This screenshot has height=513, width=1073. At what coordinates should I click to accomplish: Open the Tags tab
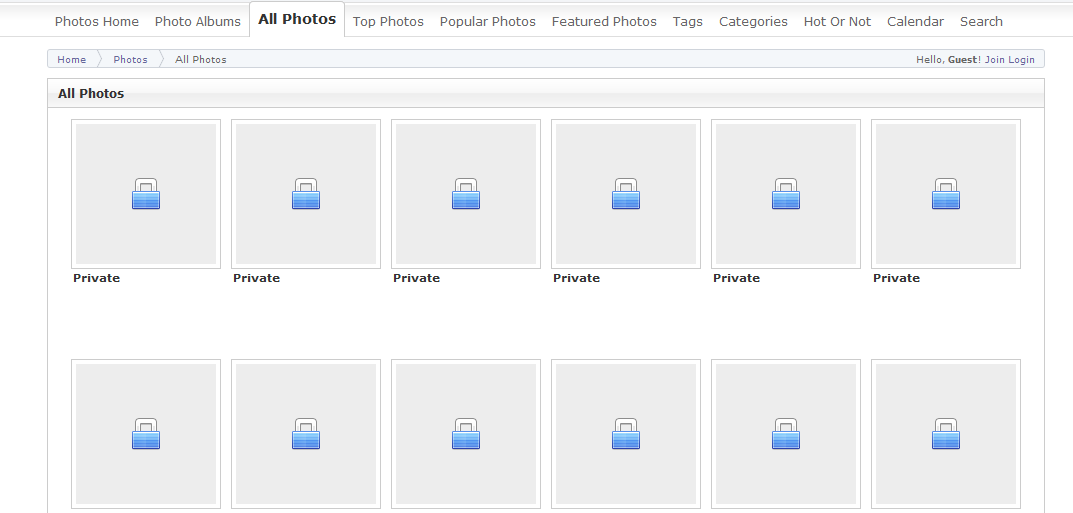[x=688, y=22]
